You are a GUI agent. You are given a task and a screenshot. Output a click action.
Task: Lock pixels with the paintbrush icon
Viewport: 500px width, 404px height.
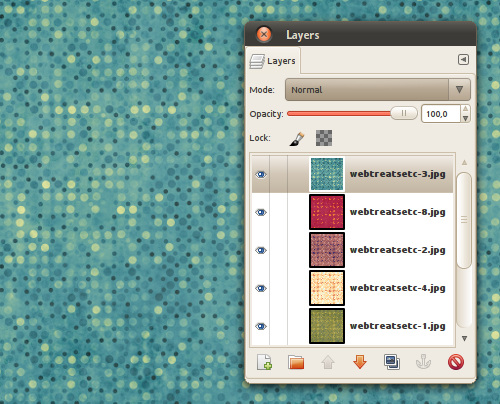[x=297, y=138]
